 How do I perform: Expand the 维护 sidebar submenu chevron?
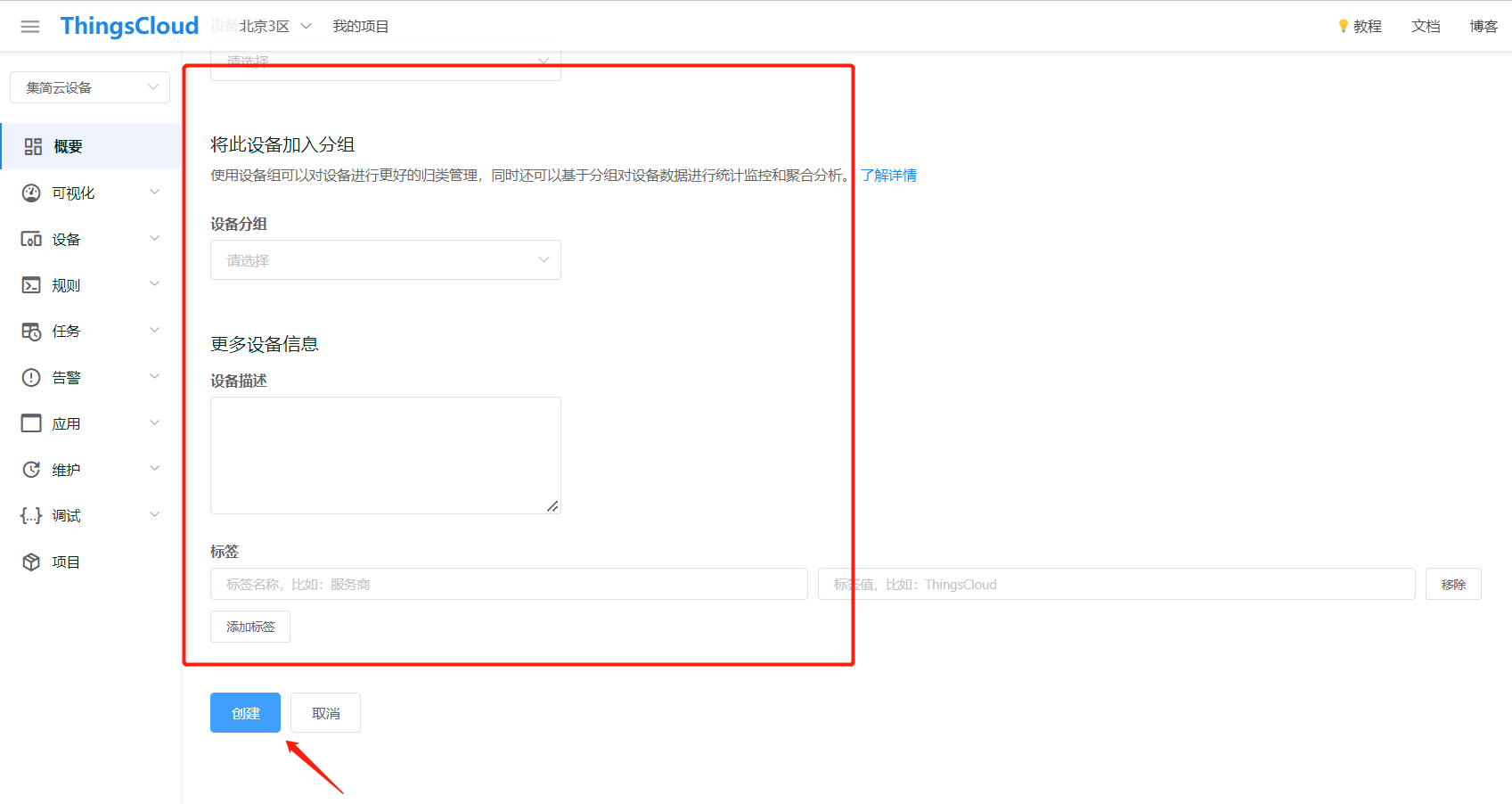[x=154, y=469]
